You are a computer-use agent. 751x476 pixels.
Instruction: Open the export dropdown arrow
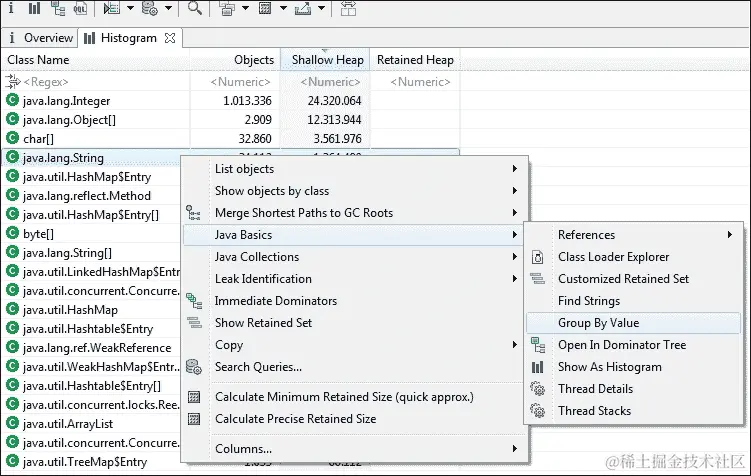[321, 8]
